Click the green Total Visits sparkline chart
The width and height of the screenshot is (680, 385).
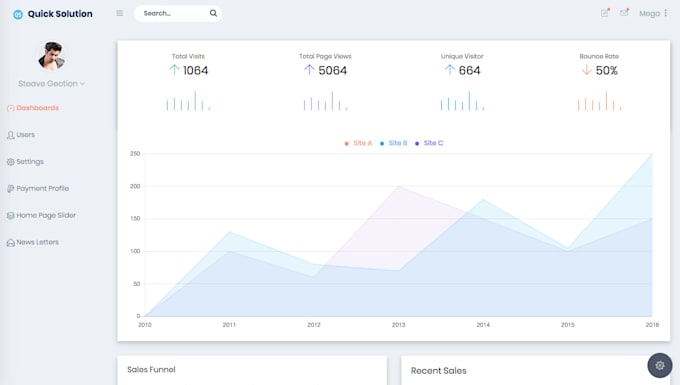(x=188, y=101)
